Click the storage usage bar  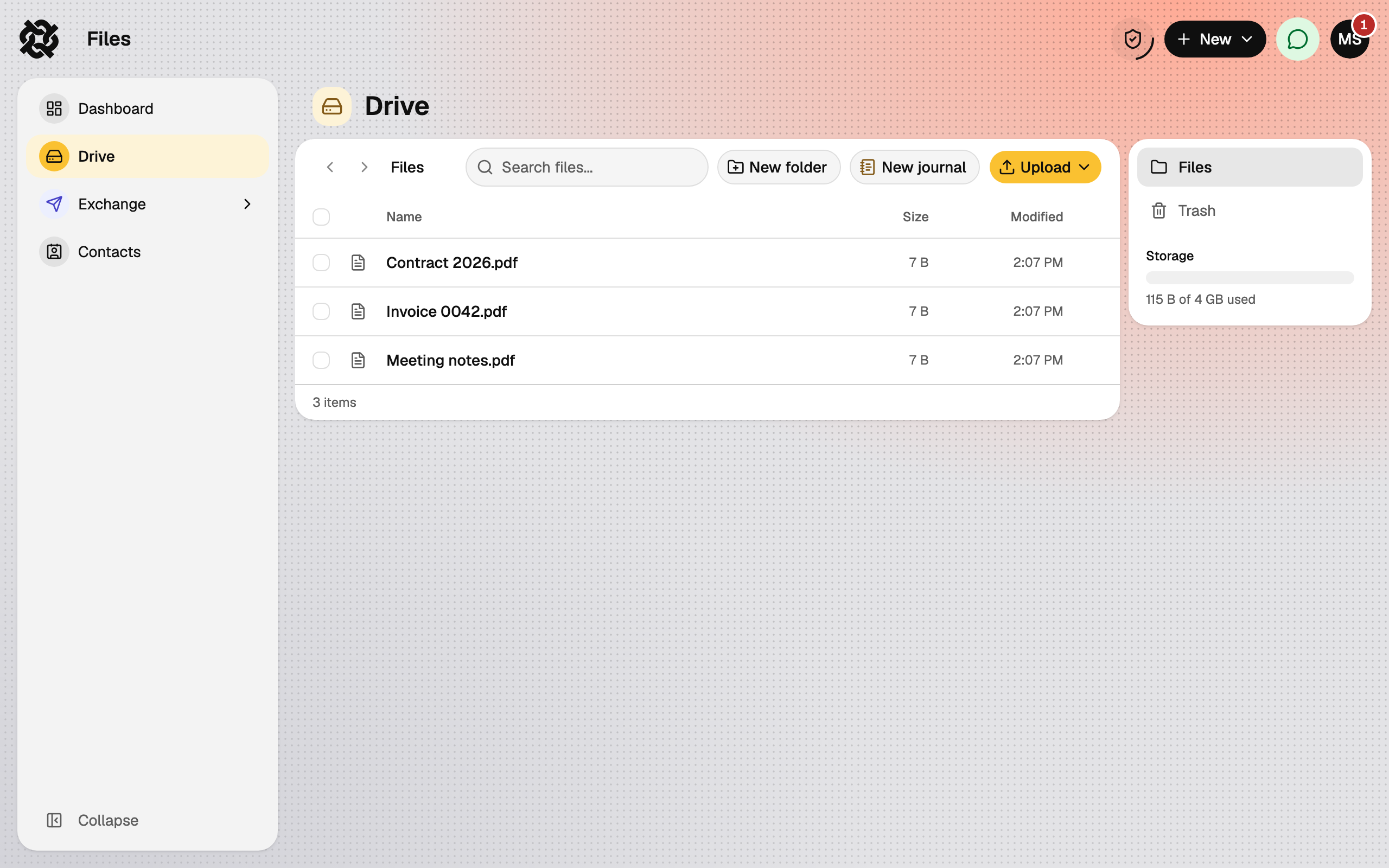(1250, 278)
